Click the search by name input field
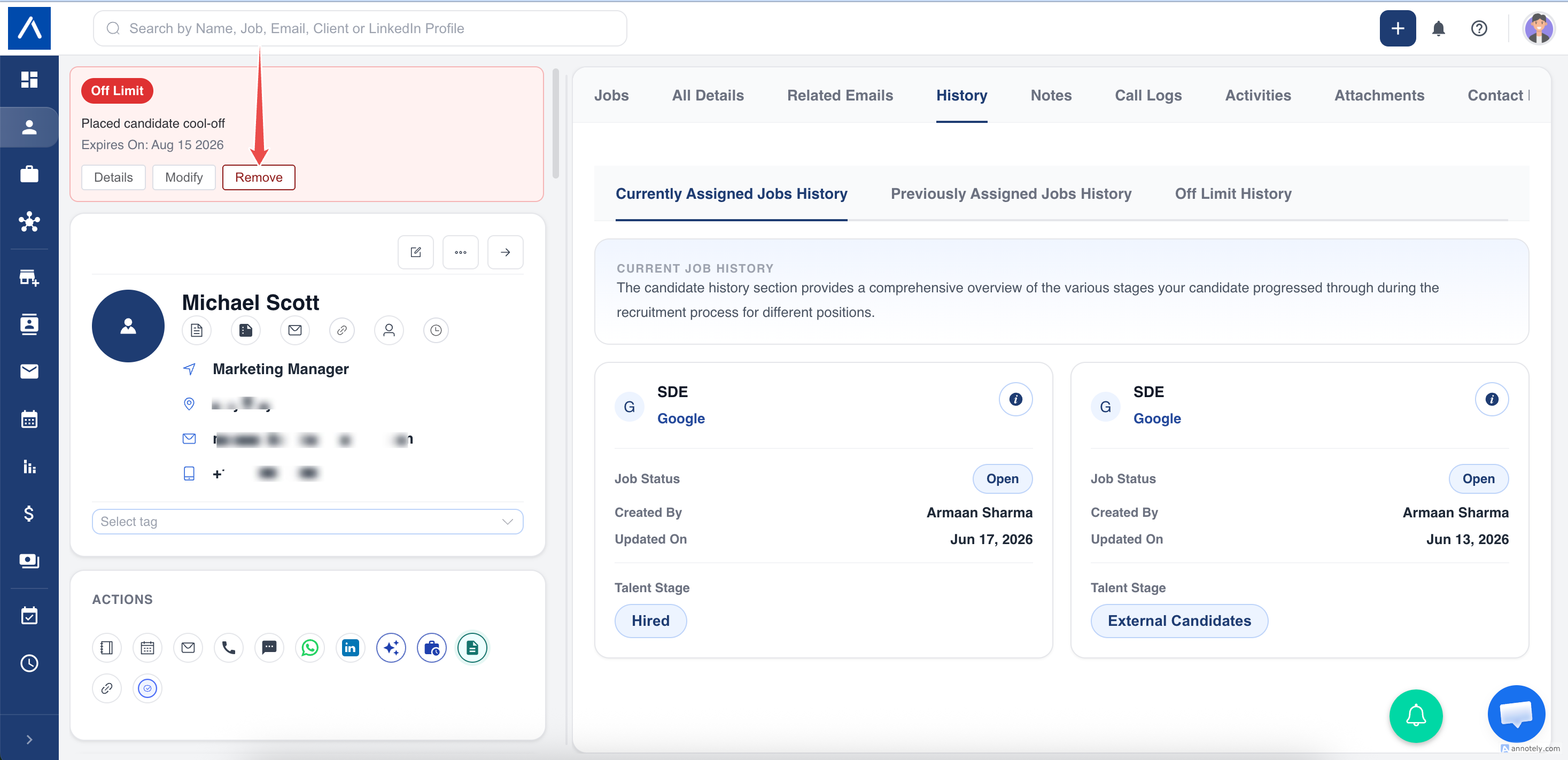 (360, 29)
